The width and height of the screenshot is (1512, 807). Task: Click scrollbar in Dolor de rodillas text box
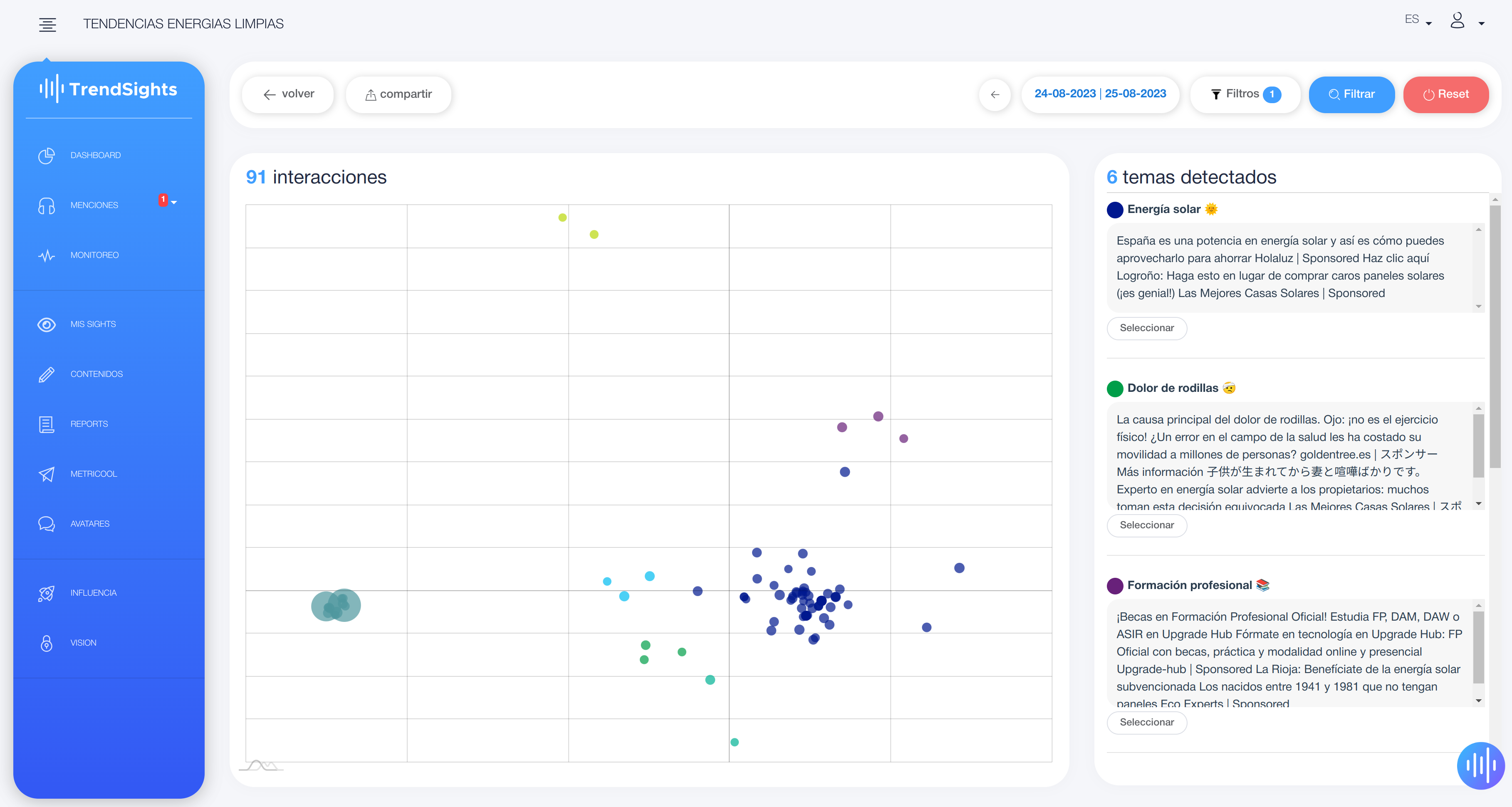click(x=1479, y=446)
